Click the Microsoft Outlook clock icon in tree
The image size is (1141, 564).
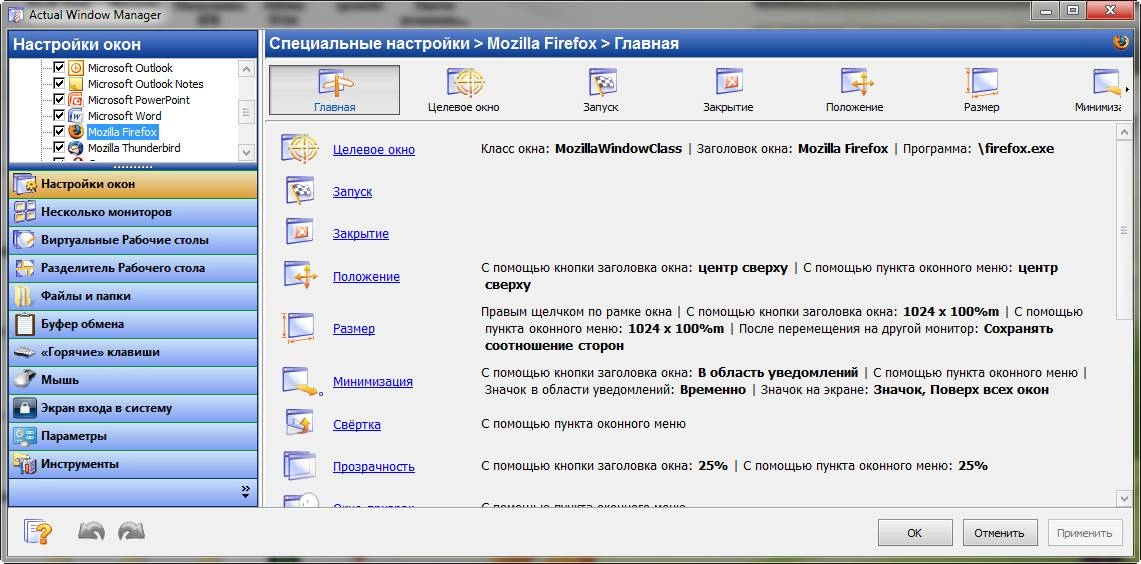[x=76, y=68]
